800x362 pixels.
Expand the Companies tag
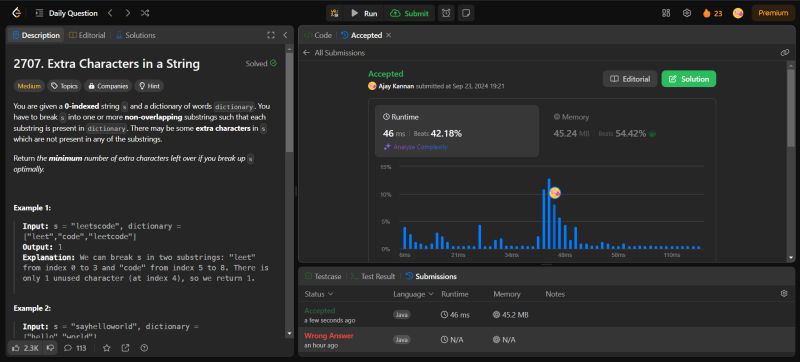pos(108,86)
